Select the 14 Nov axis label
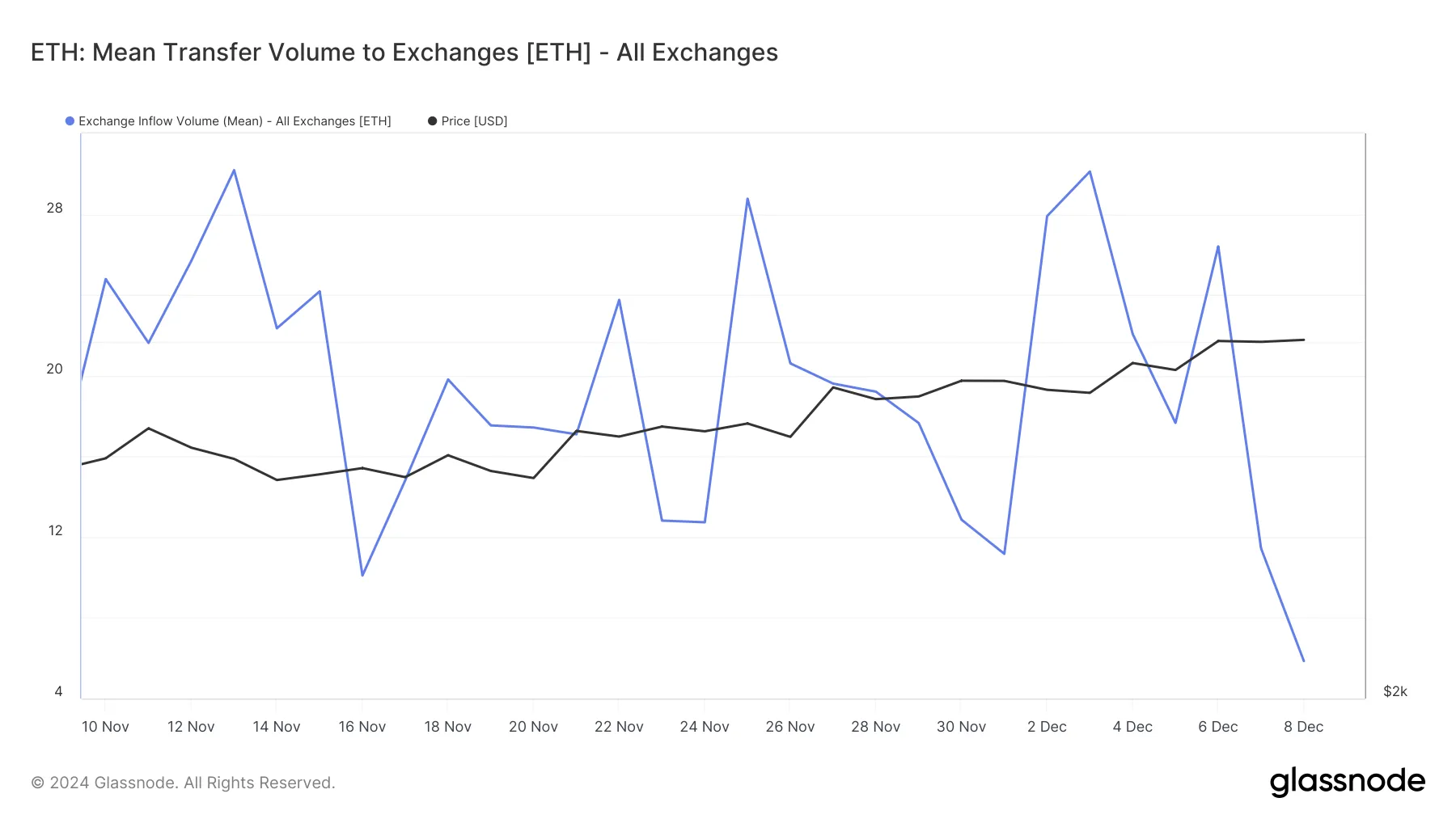Screen dimensions: 1456x819 pyautogui.click(x=277, y=727)
